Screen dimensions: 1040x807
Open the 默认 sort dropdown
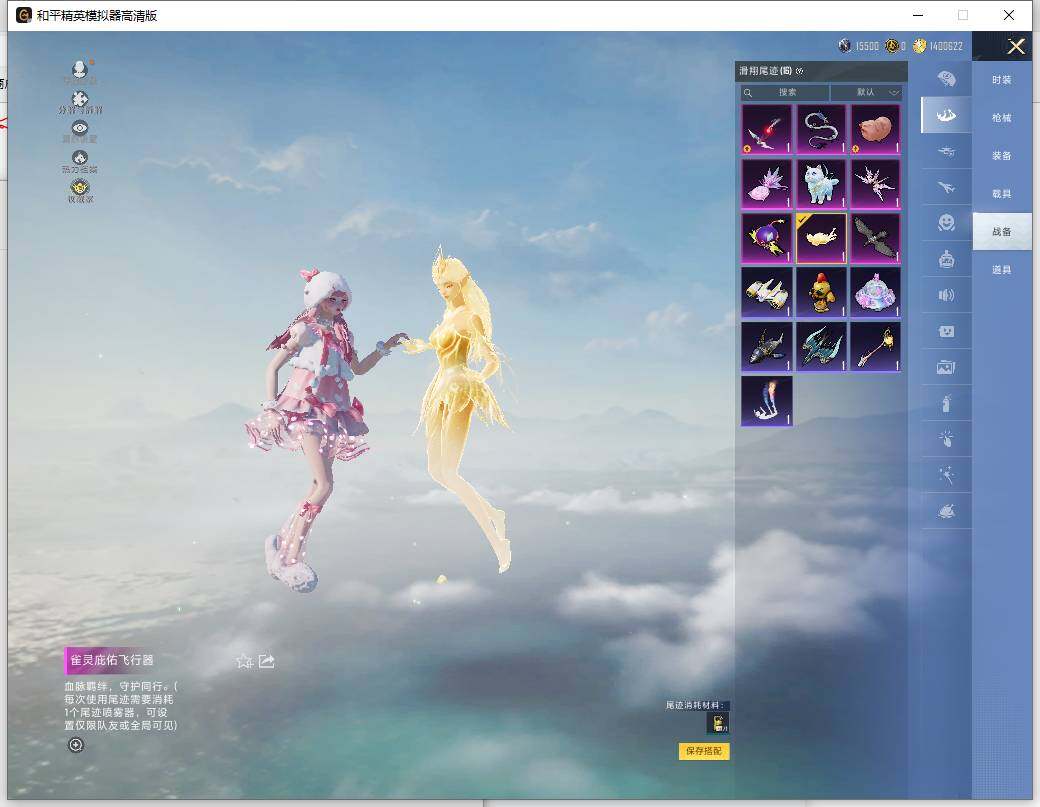[867, 92]
